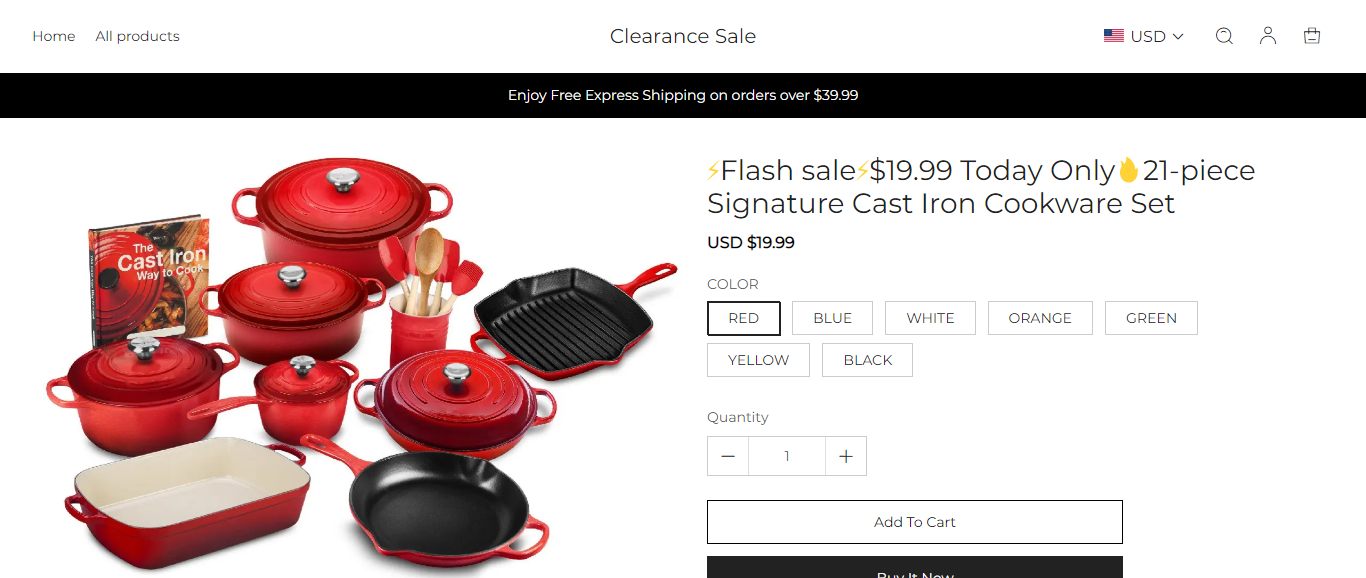This screenshot has height=578, width=1366.
Task: Choose the ORANGE color variant
Action: point(1040,318)
